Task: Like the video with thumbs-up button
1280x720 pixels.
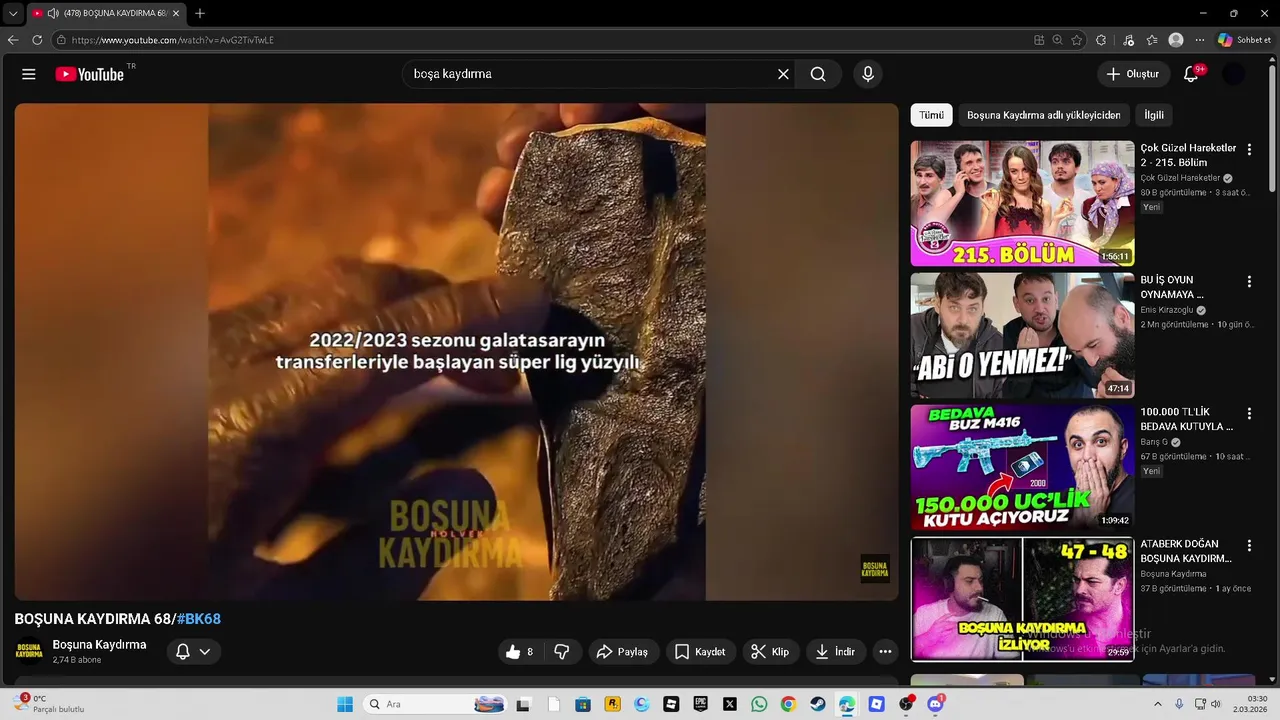Action: pos(520,652)
